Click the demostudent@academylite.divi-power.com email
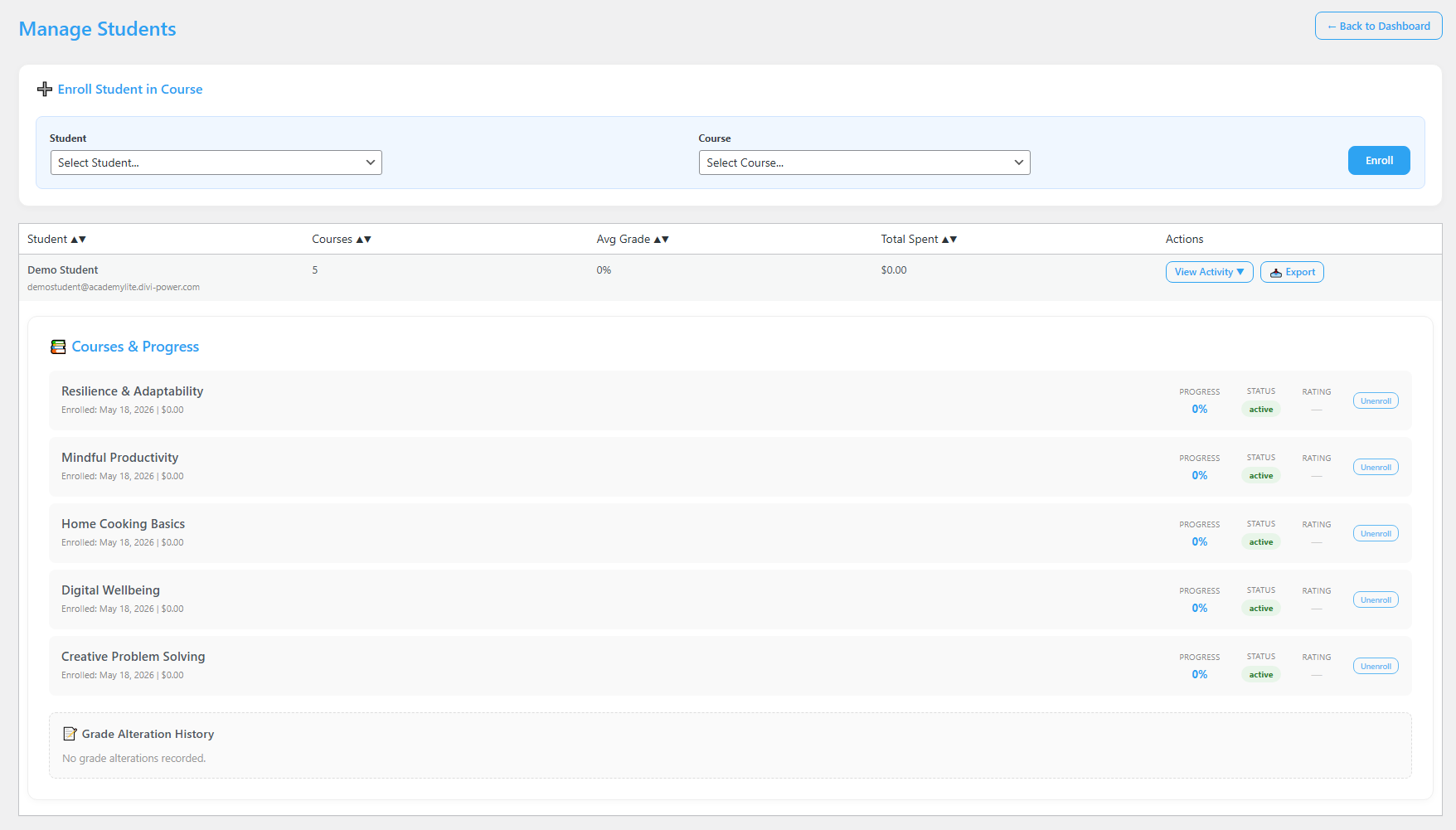 tap(114, 288)
